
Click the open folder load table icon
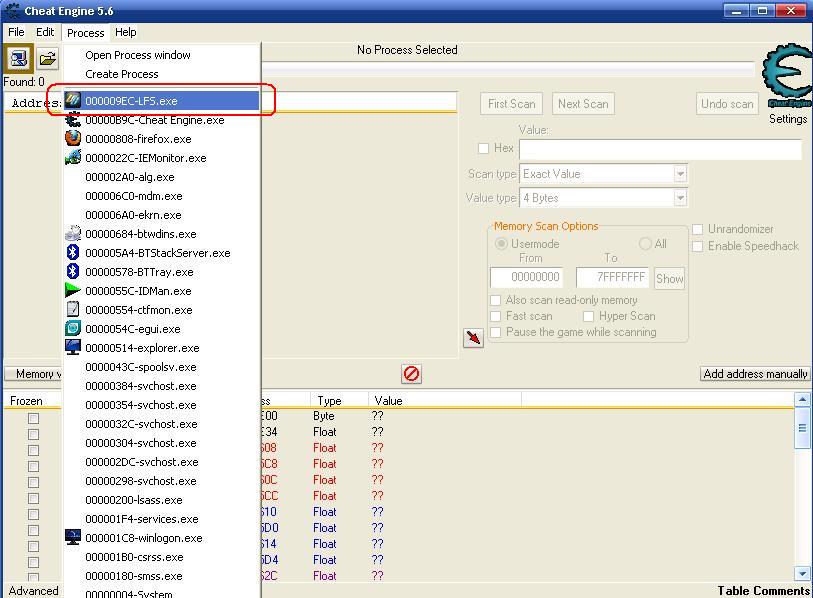(x=48, y=58)
